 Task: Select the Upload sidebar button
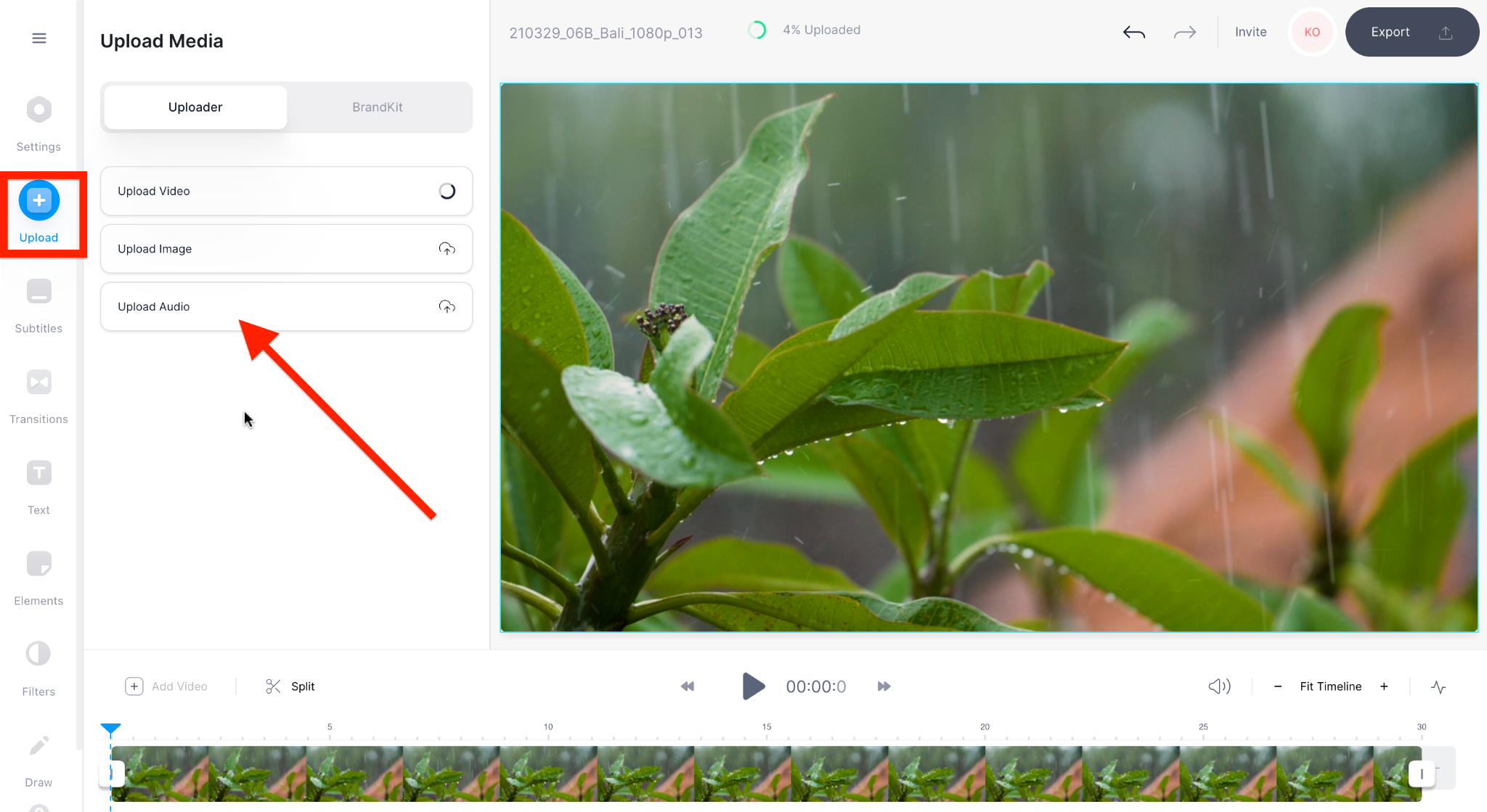pos(39,213)
